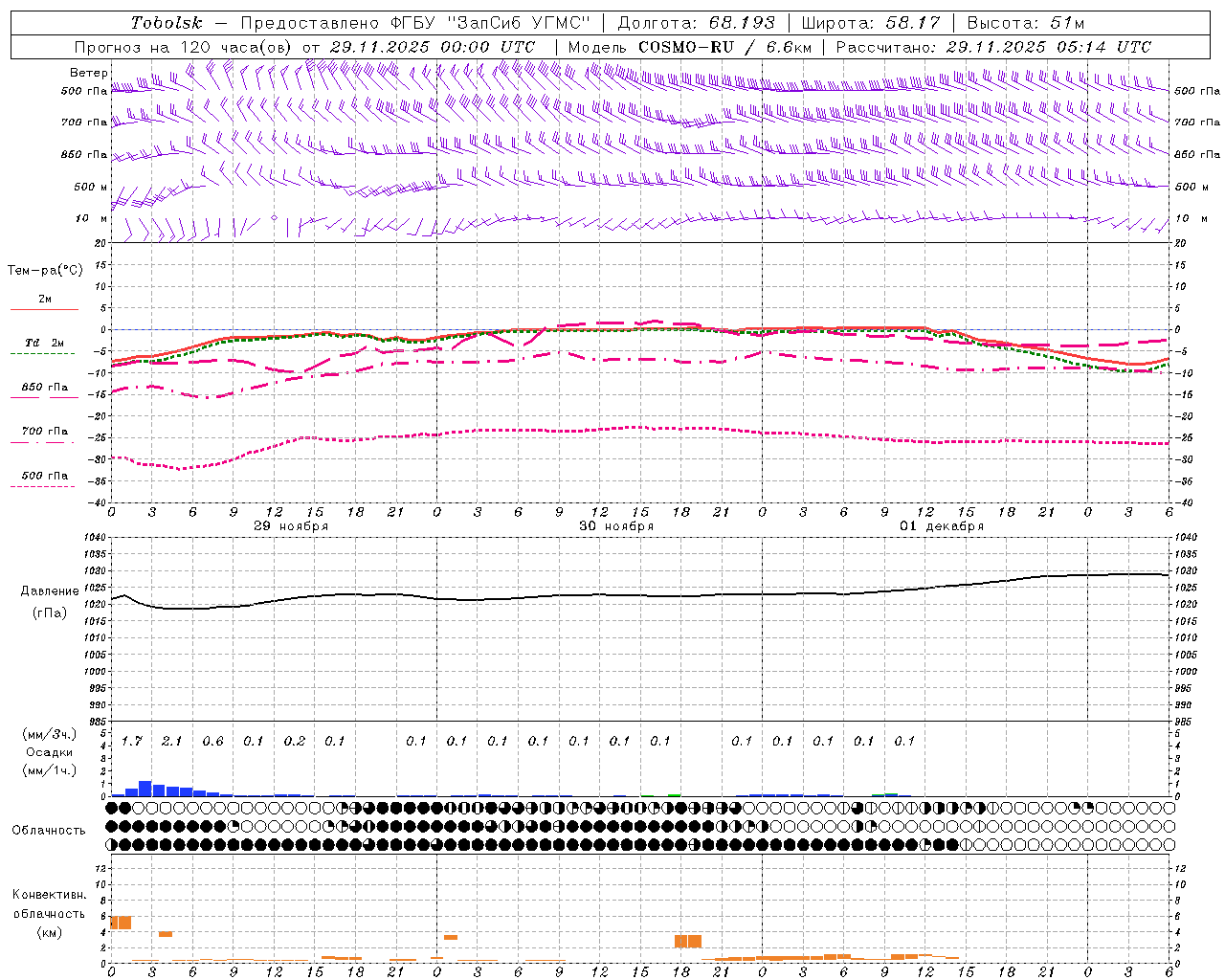Select the 'Td 2м' dew point legend entry
1225x980 pixels.
(x=44, y=343)
